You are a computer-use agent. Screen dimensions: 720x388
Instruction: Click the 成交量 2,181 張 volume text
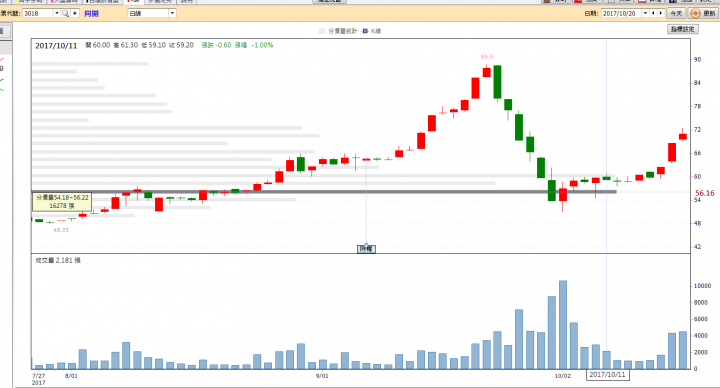[58, 260]
